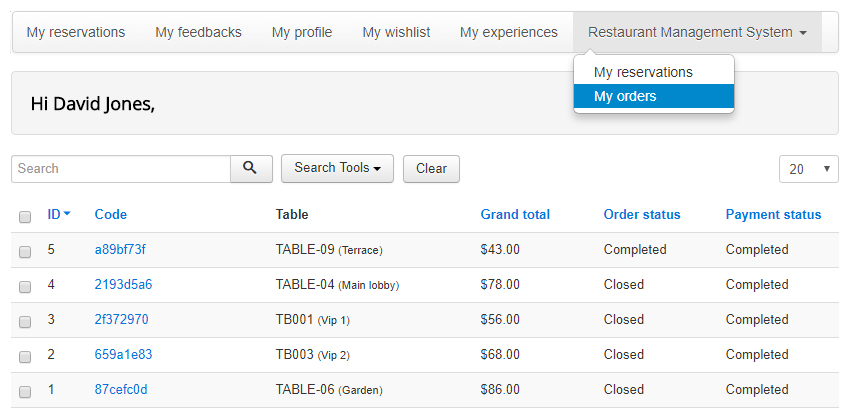Click the magnifying glass search icon
850x420 pixels.
coord(251,169)
